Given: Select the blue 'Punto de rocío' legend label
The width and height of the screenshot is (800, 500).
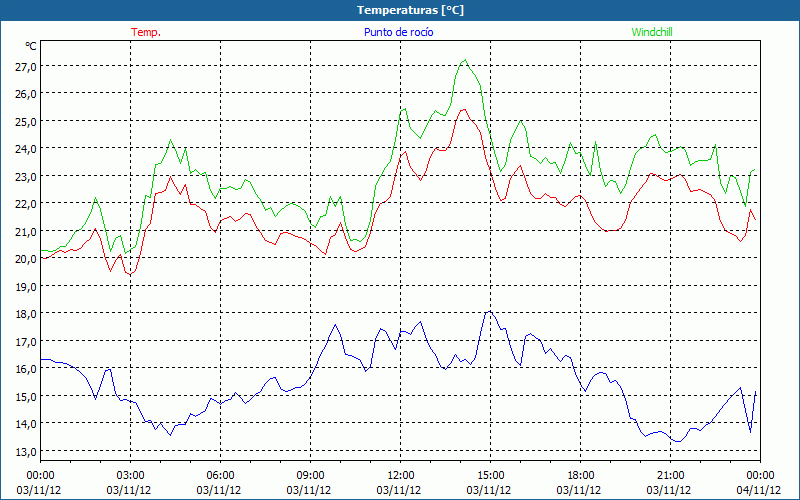Looking at the screenshot, I should coord(398,32).
